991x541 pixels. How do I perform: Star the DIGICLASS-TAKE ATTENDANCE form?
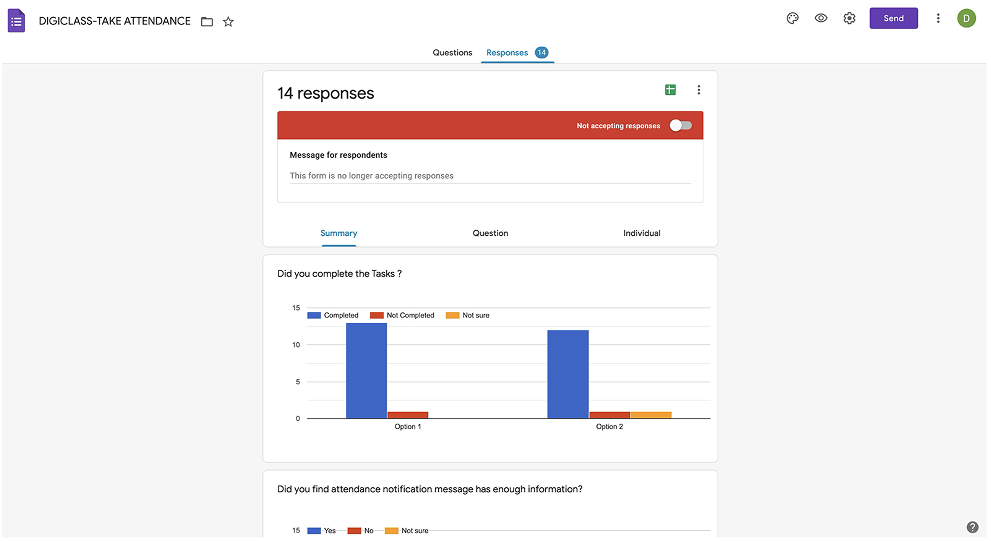(228, 21)
